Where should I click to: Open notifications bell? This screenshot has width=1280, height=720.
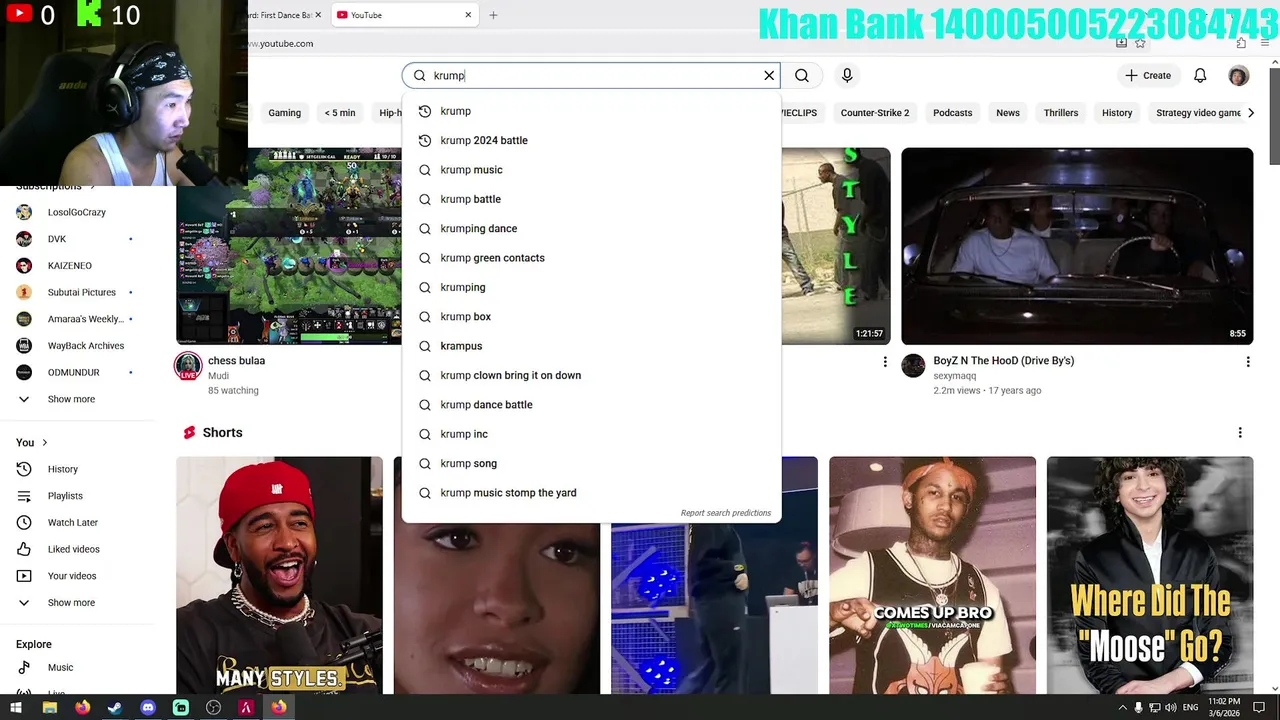[x=1200, y=75]
